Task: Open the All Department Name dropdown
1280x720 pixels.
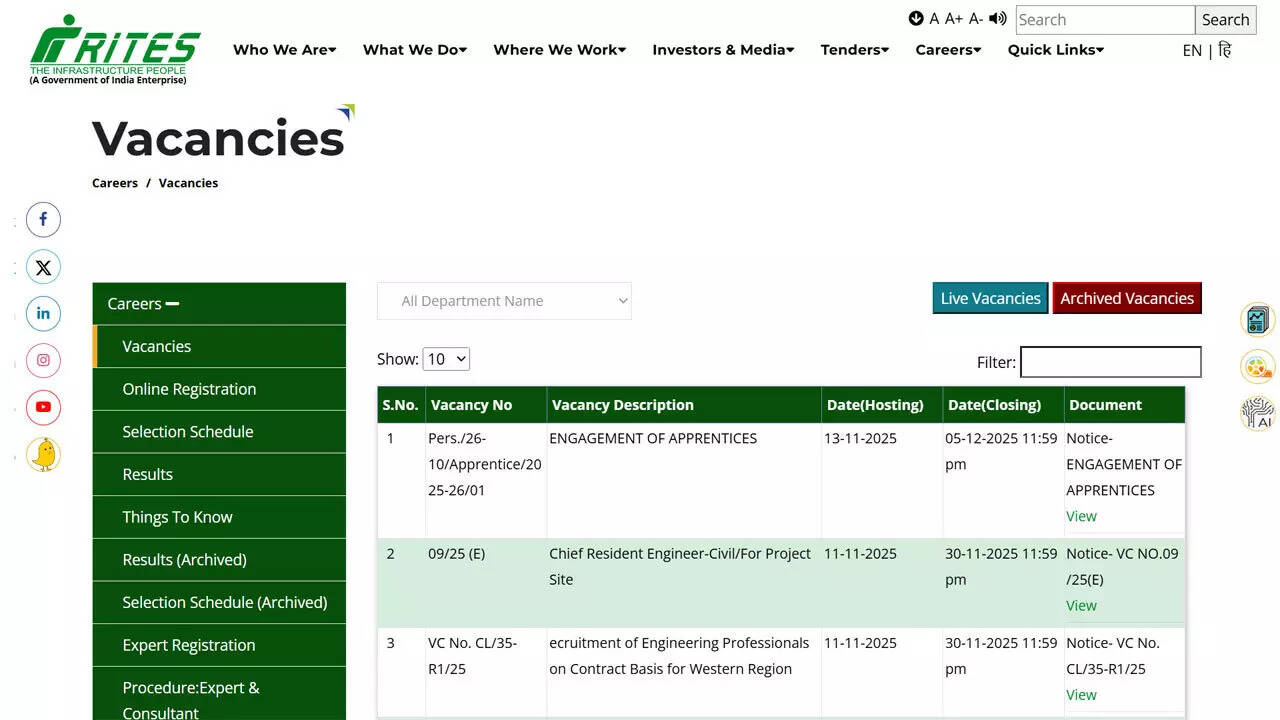Action: coord(504,301)
